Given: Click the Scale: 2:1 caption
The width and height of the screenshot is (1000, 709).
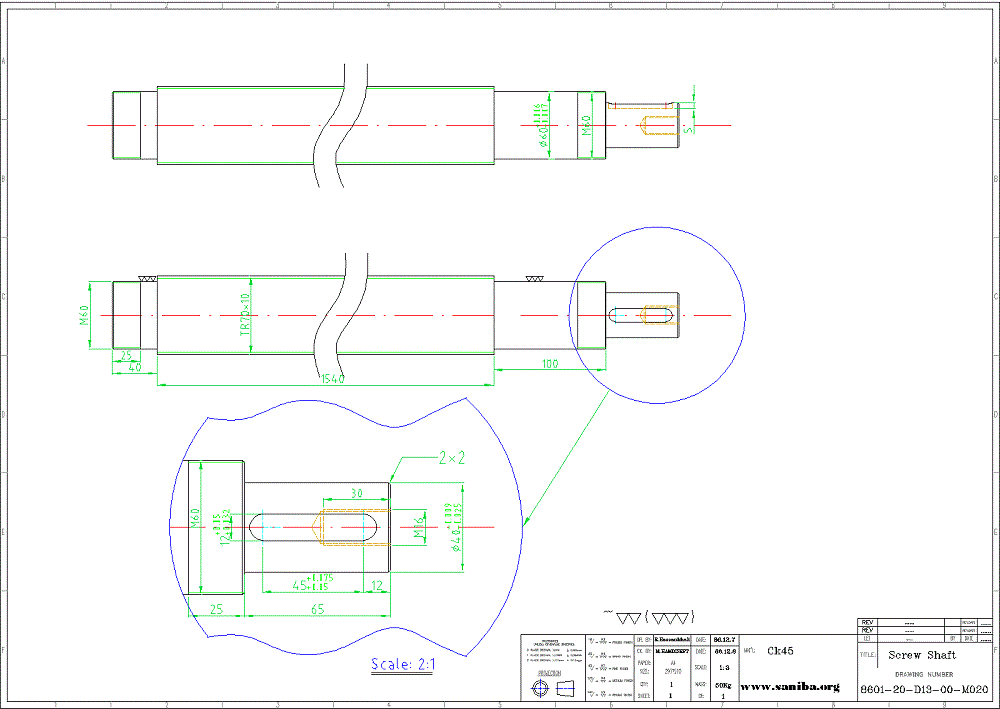Looking at the screenshot, I should tap(403, 664).
